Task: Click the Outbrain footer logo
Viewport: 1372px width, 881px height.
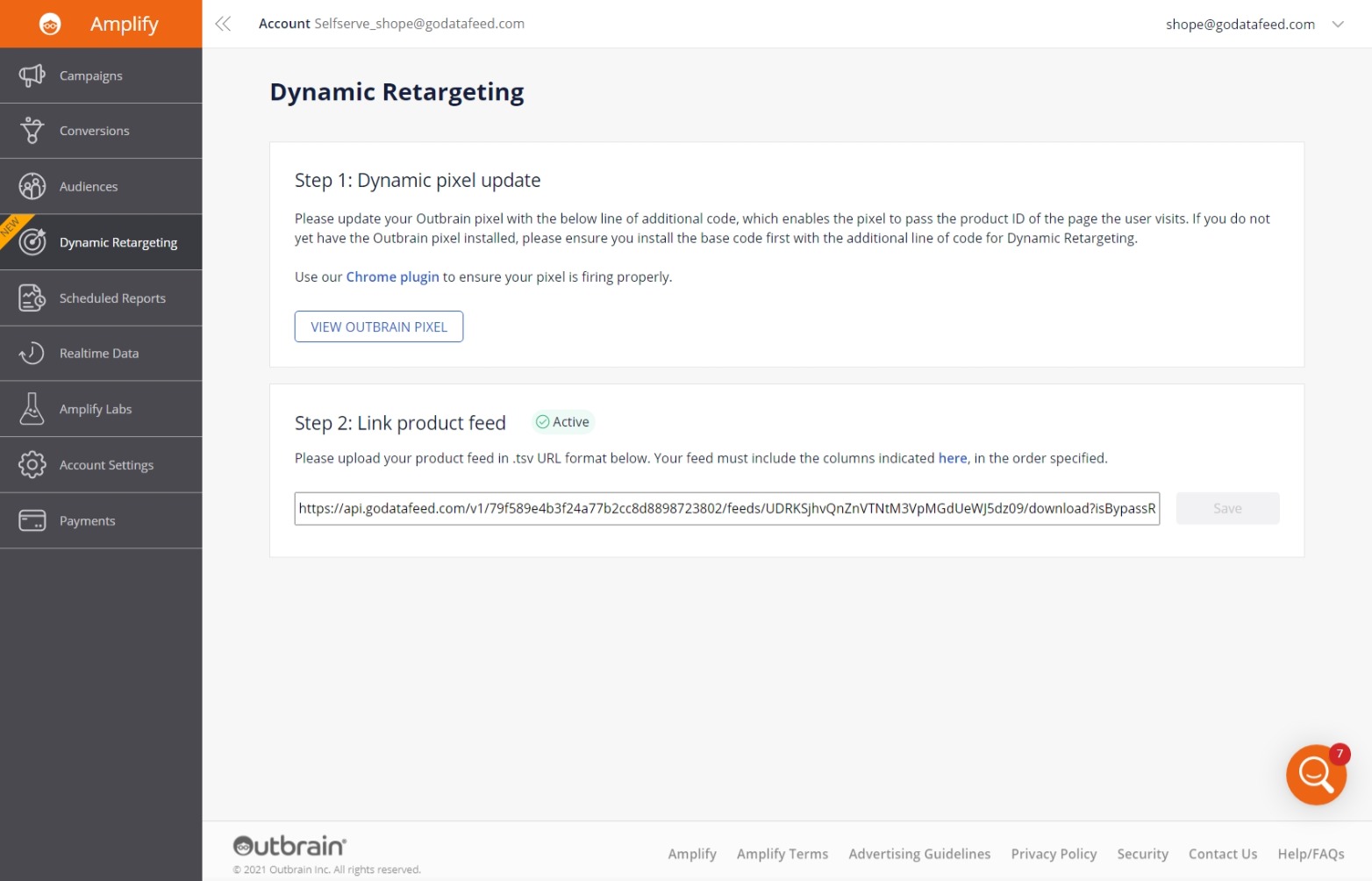Action: tap(289, 846)
